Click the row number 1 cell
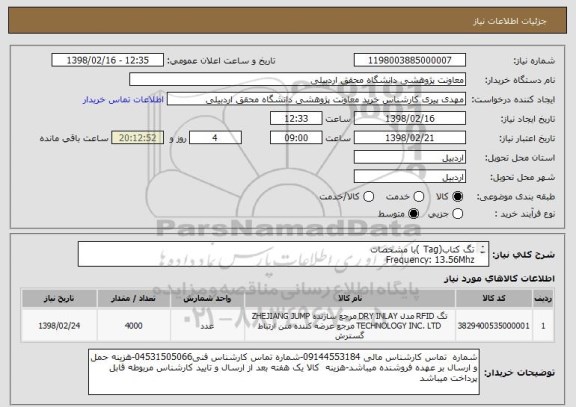Image resolution: width=576 pixels, height=407 pixels. click(543, 326)
